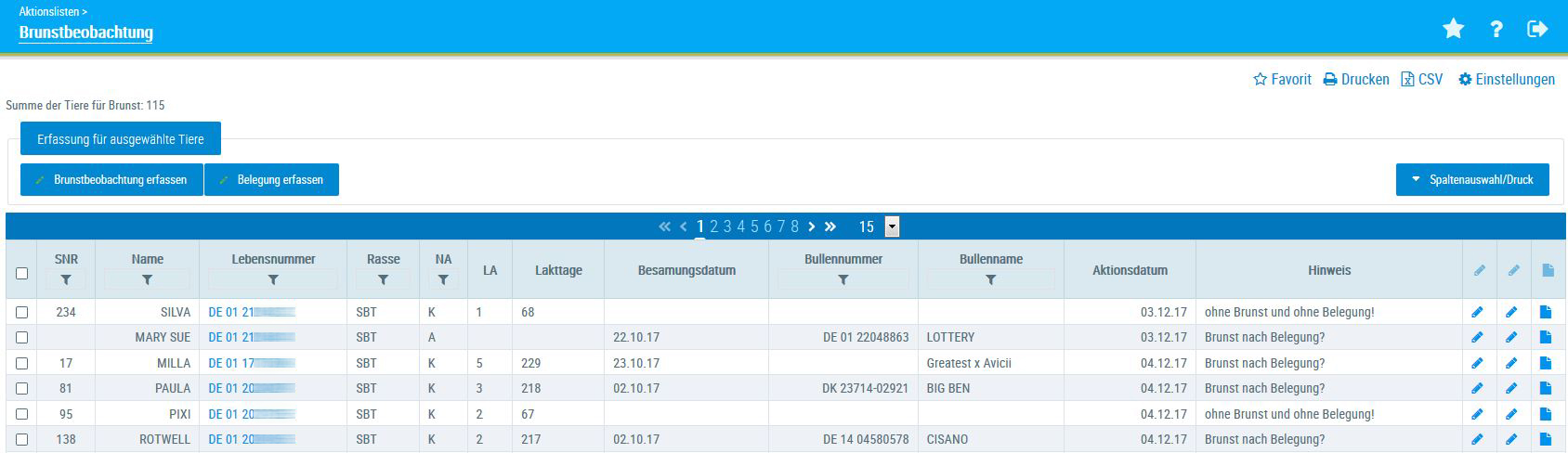Open MARY SUE's Lebensnummer link

(251, 338)
